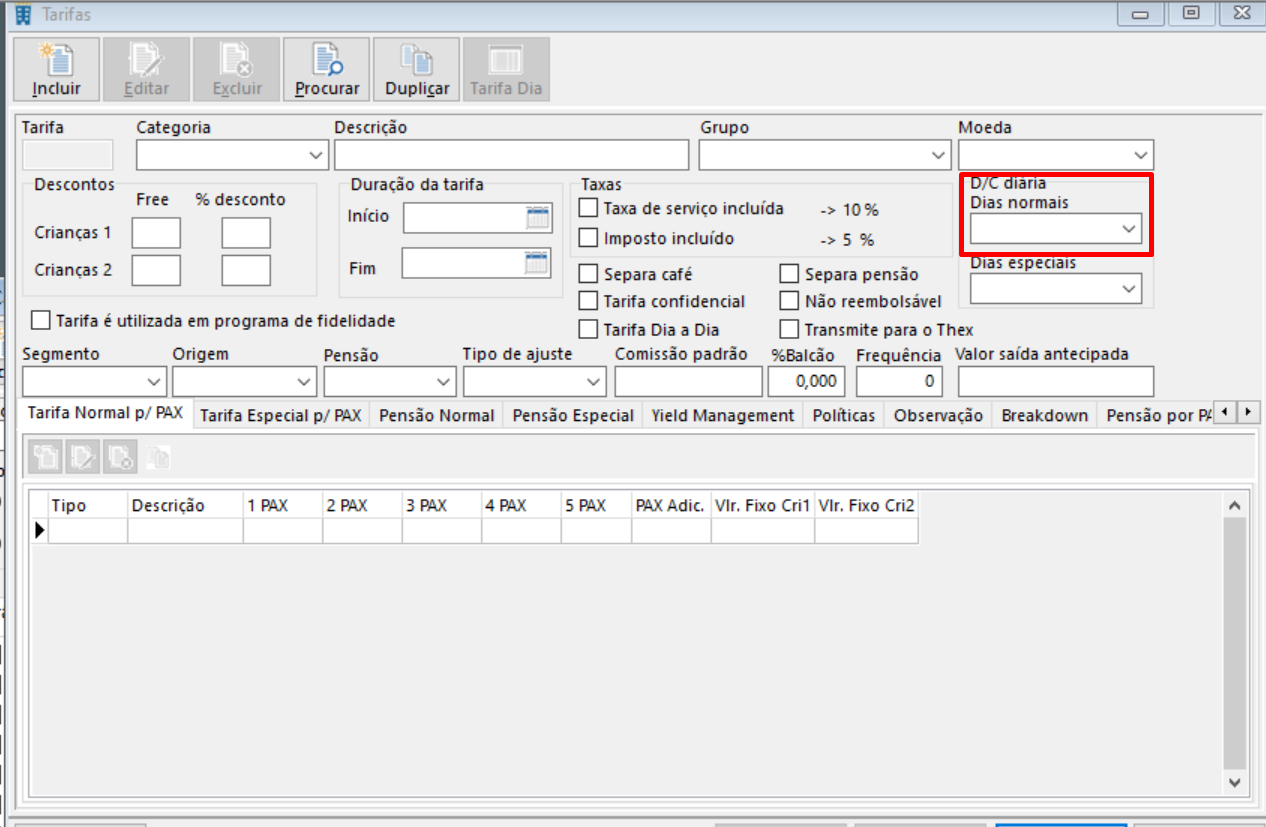1266x827 pixels.
Task: Switch to the Pensão Especial tab
Action: (573, 416)
